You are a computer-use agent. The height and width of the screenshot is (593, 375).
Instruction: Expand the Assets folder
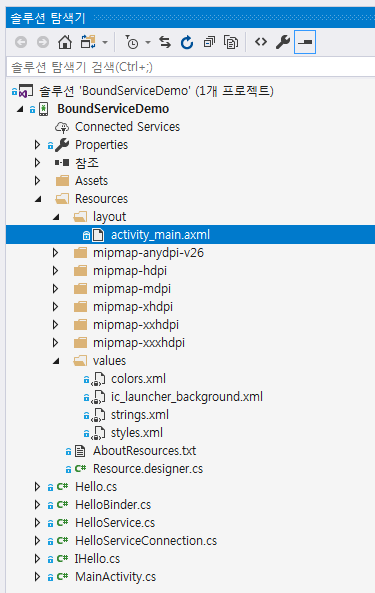tap(37, 181)
